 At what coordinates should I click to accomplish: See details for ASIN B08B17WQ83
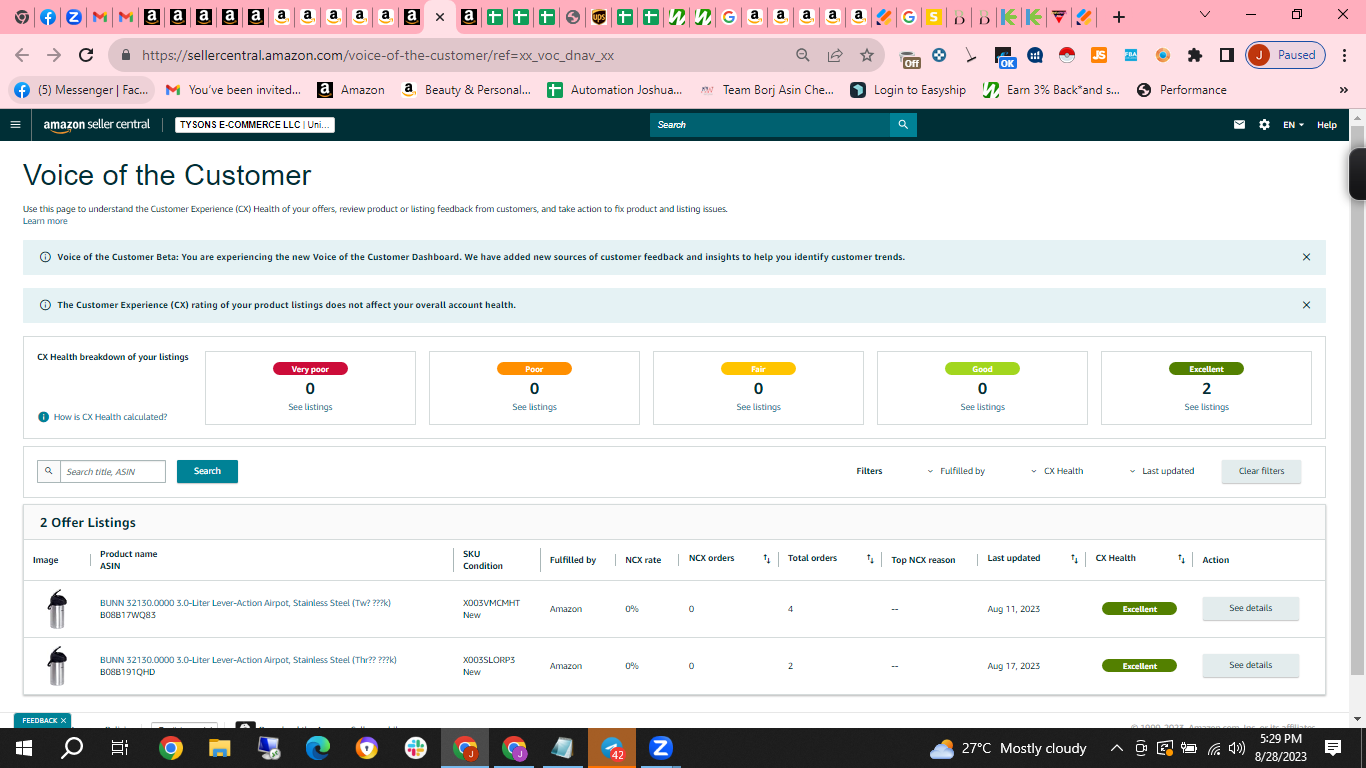coord(1250,608)
